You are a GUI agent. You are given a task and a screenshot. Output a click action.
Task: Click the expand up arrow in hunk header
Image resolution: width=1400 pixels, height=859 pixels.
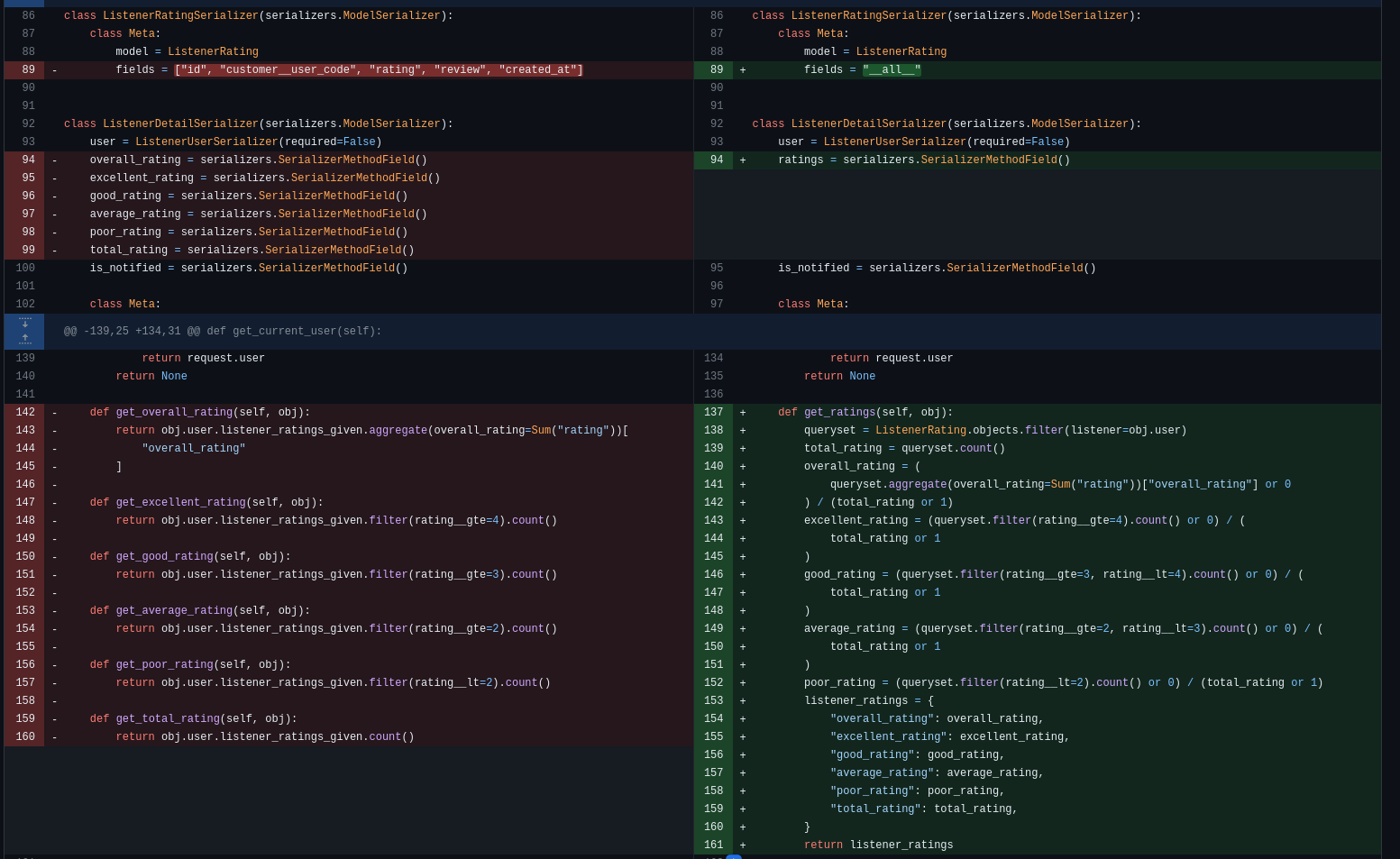click(x=24, y=340)
